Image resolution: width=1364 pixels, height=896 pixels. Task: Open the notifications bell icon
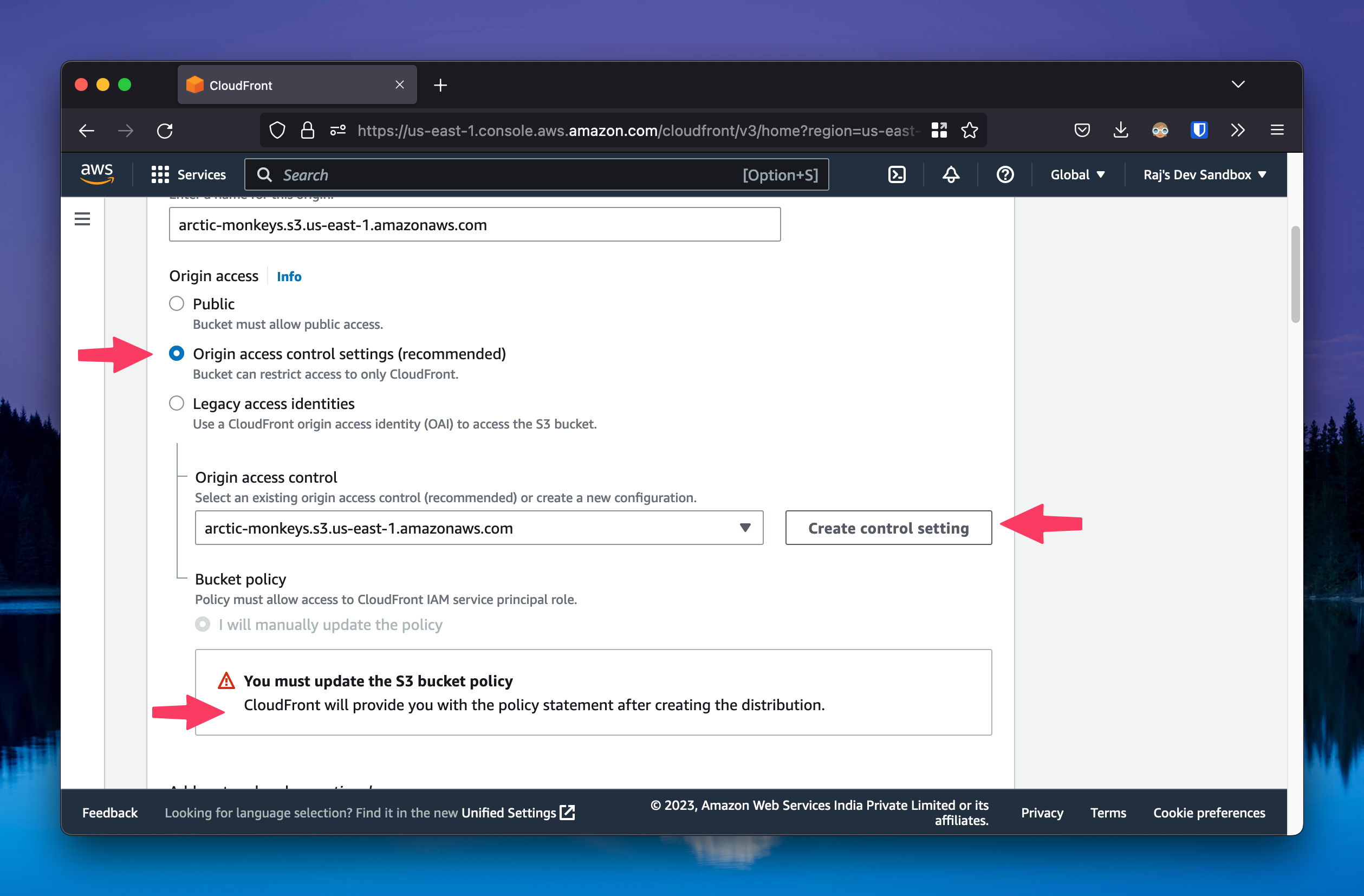[951, 174]
